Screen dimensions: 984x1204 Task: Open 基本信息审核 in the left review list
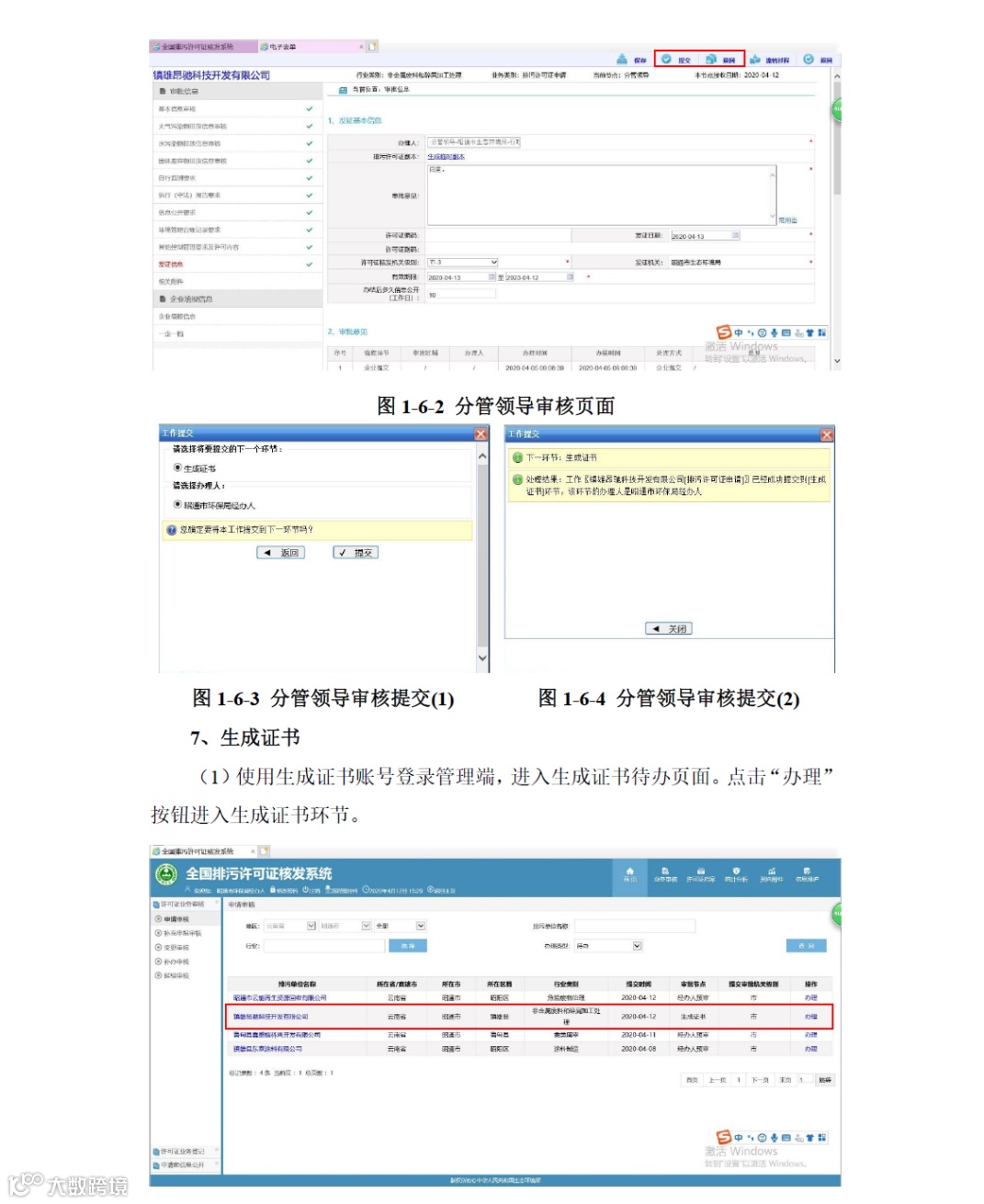[x=236, y=109]
